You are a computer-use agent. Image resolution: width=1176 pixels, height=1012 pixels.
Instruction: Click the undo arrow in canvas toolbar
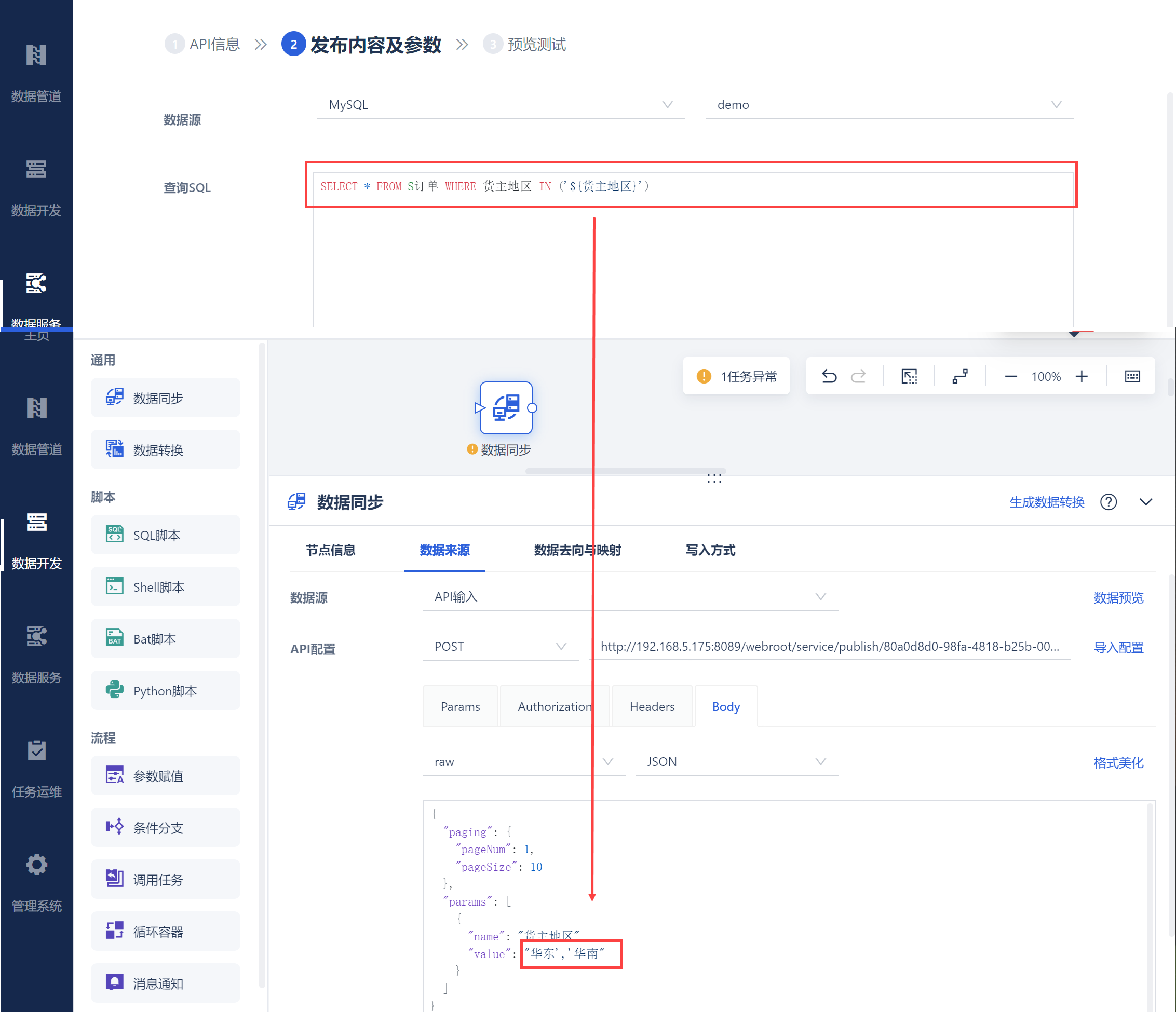(x=829, y=376)
